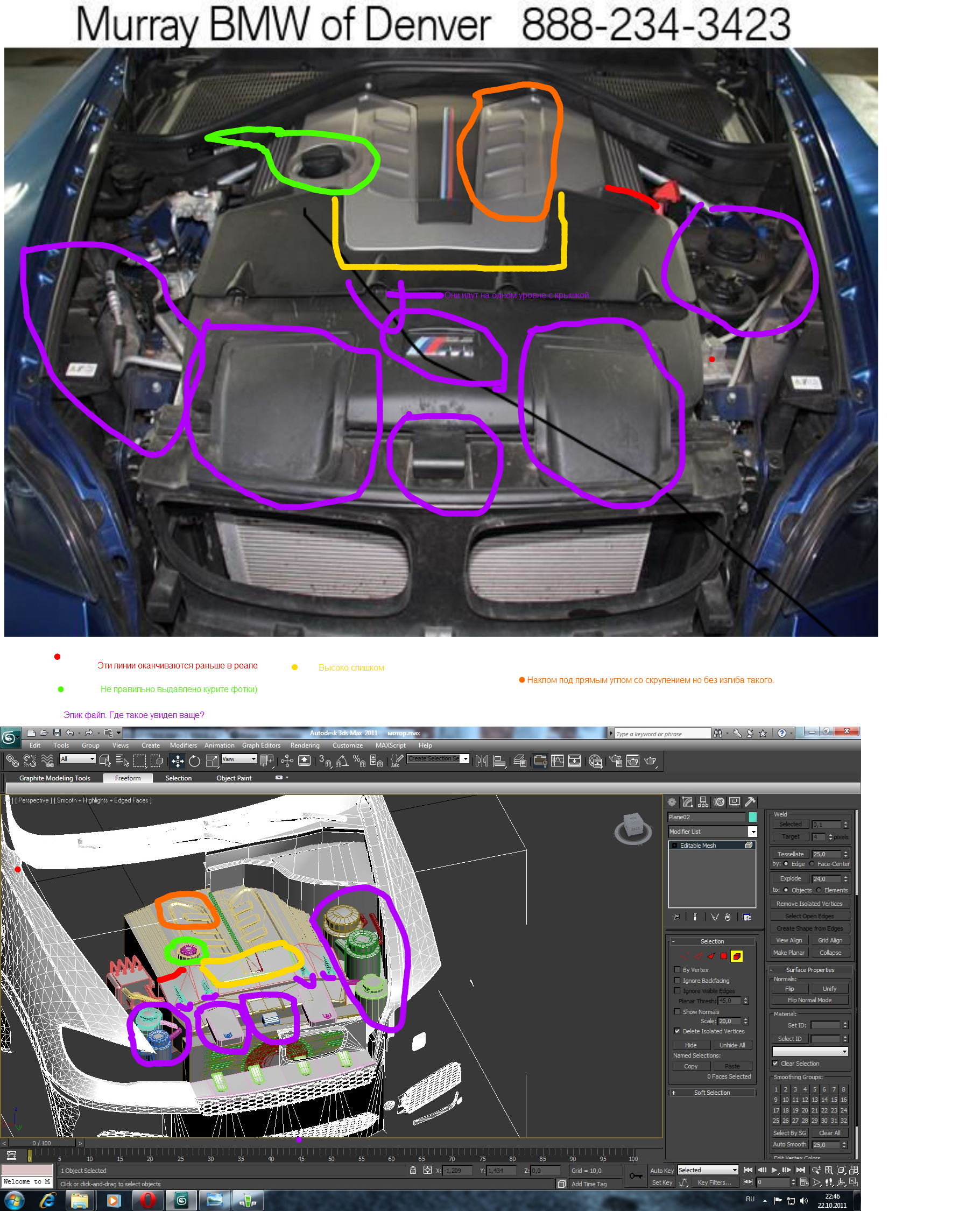This screenshot has height=1211, width=980.
Task: Enable Ignore Backfacing checkbox
Action: [x=677, y=980]
